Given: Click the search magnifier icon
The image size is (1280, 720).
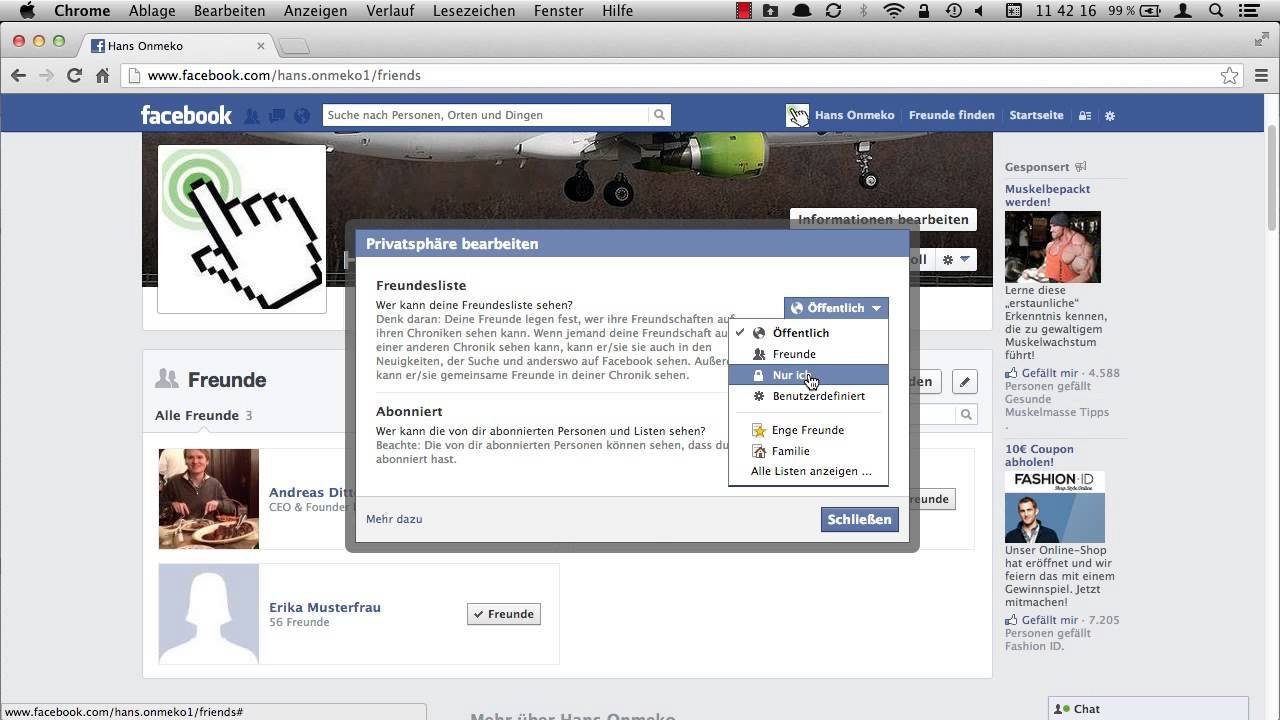Looking at the screenshot, I should tap(659, 115).
